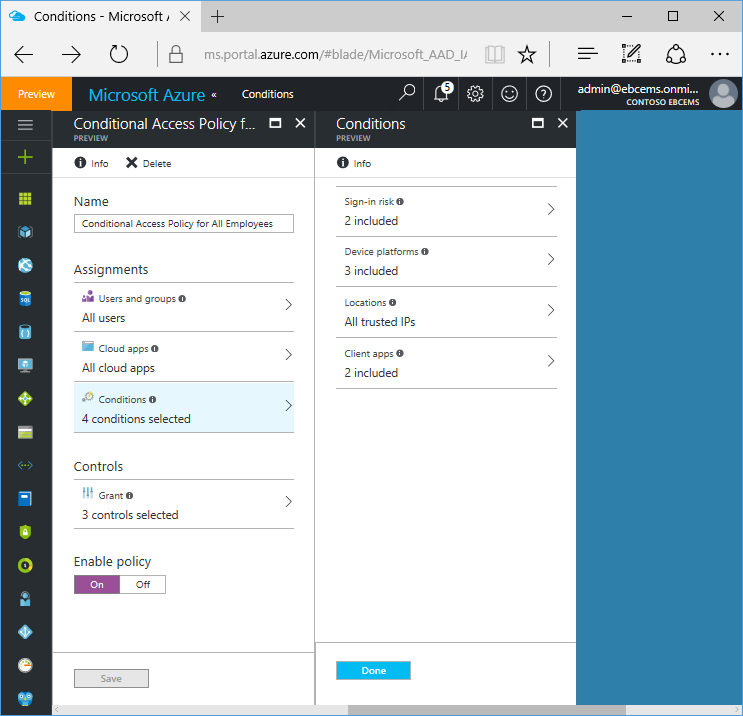This screenshot has width=743, height=716.
Task: Click the browser Share icon
Action: pyautogui.click(x=676, y=54)
